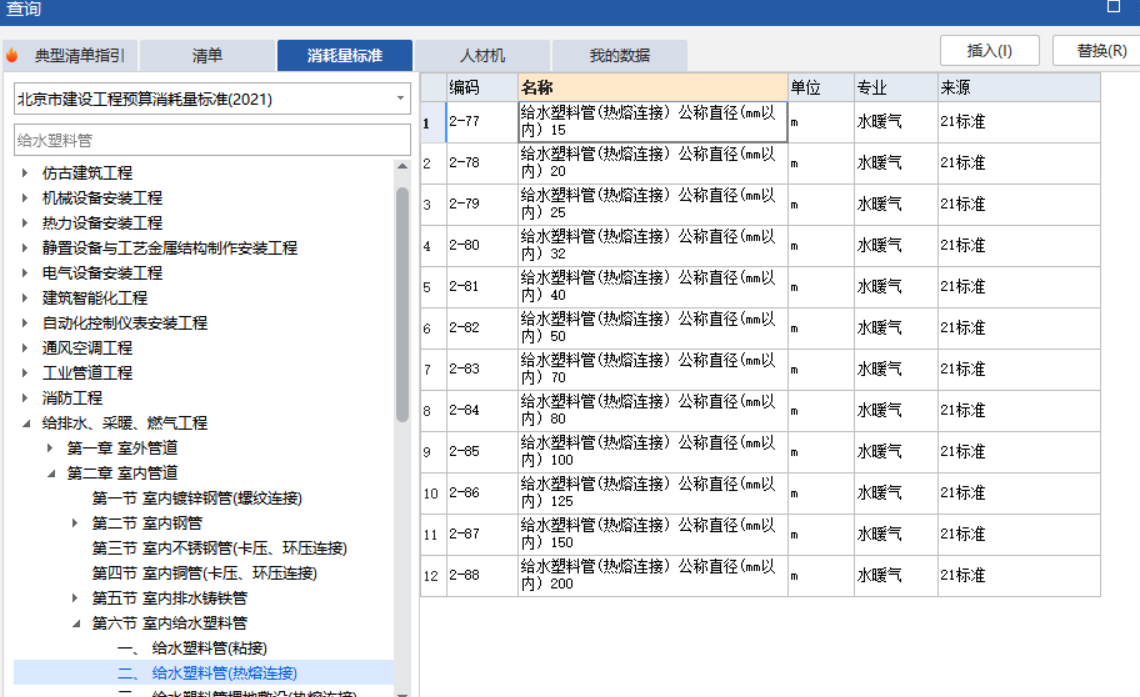Click the name cell ending in 内) 100

point(652,451)
